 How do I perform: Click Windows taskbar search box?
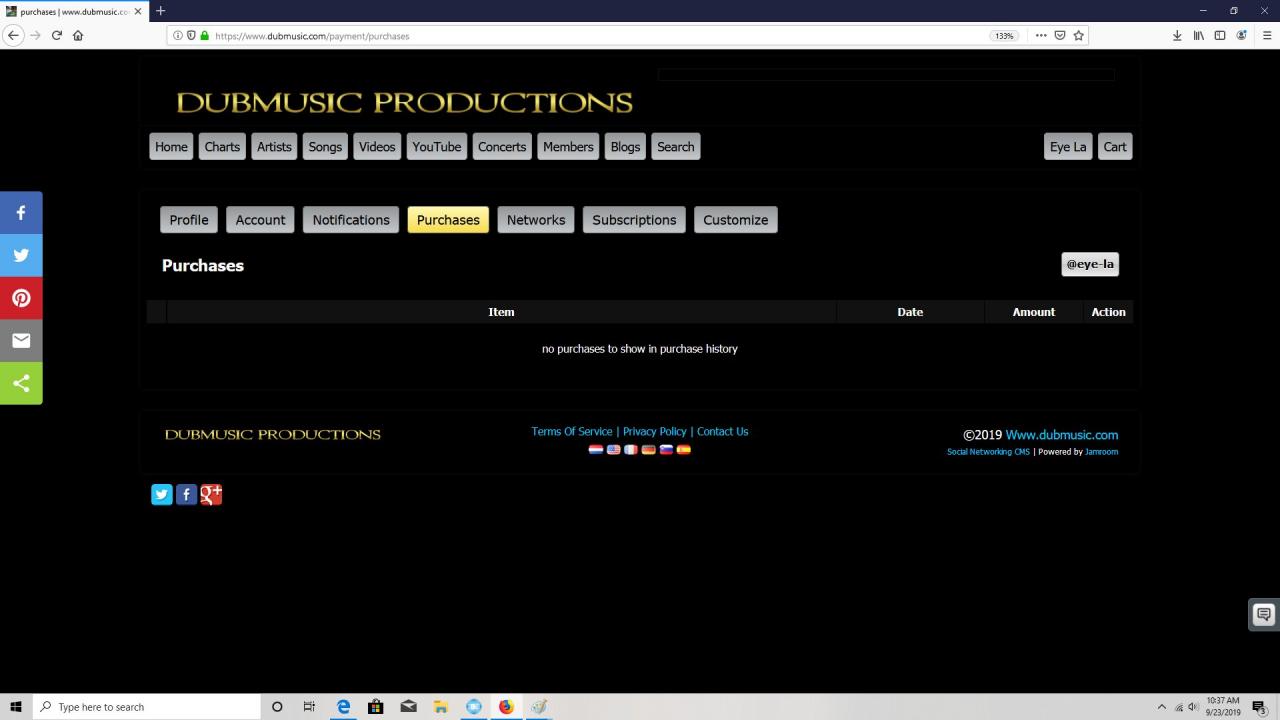147,707
